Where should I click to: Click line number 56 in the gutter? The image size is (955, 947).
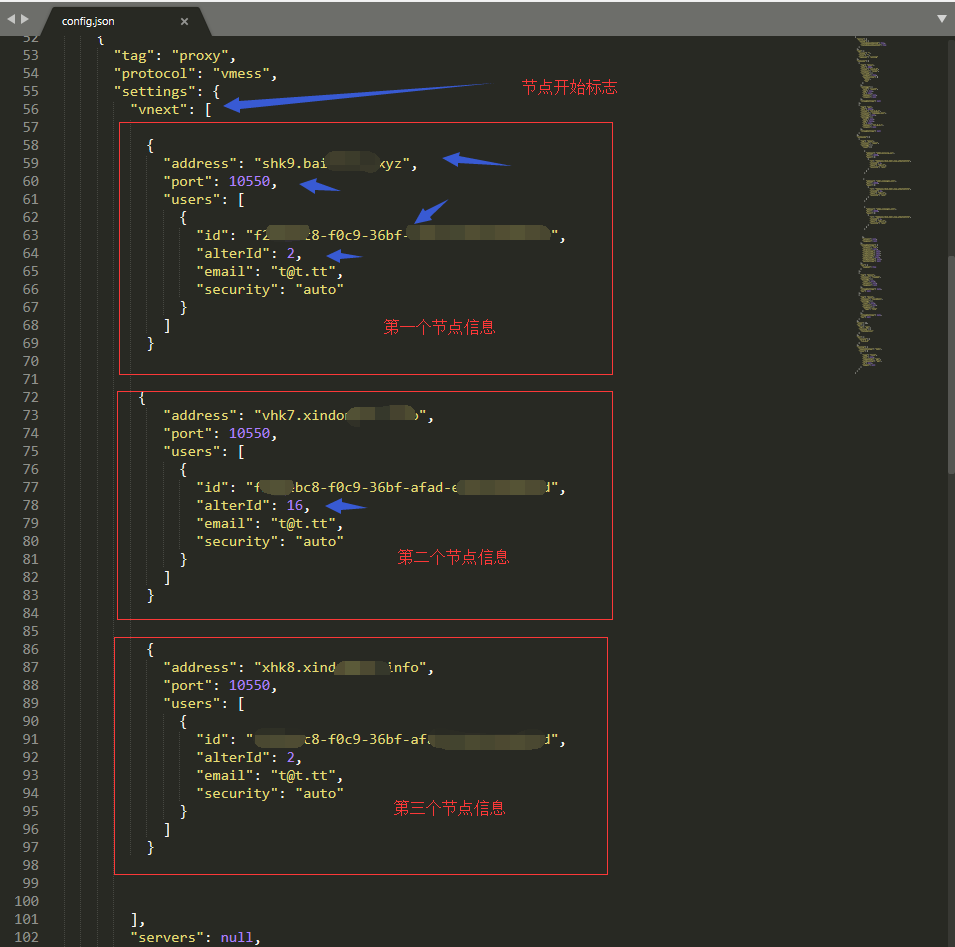[x=30, y=110]
